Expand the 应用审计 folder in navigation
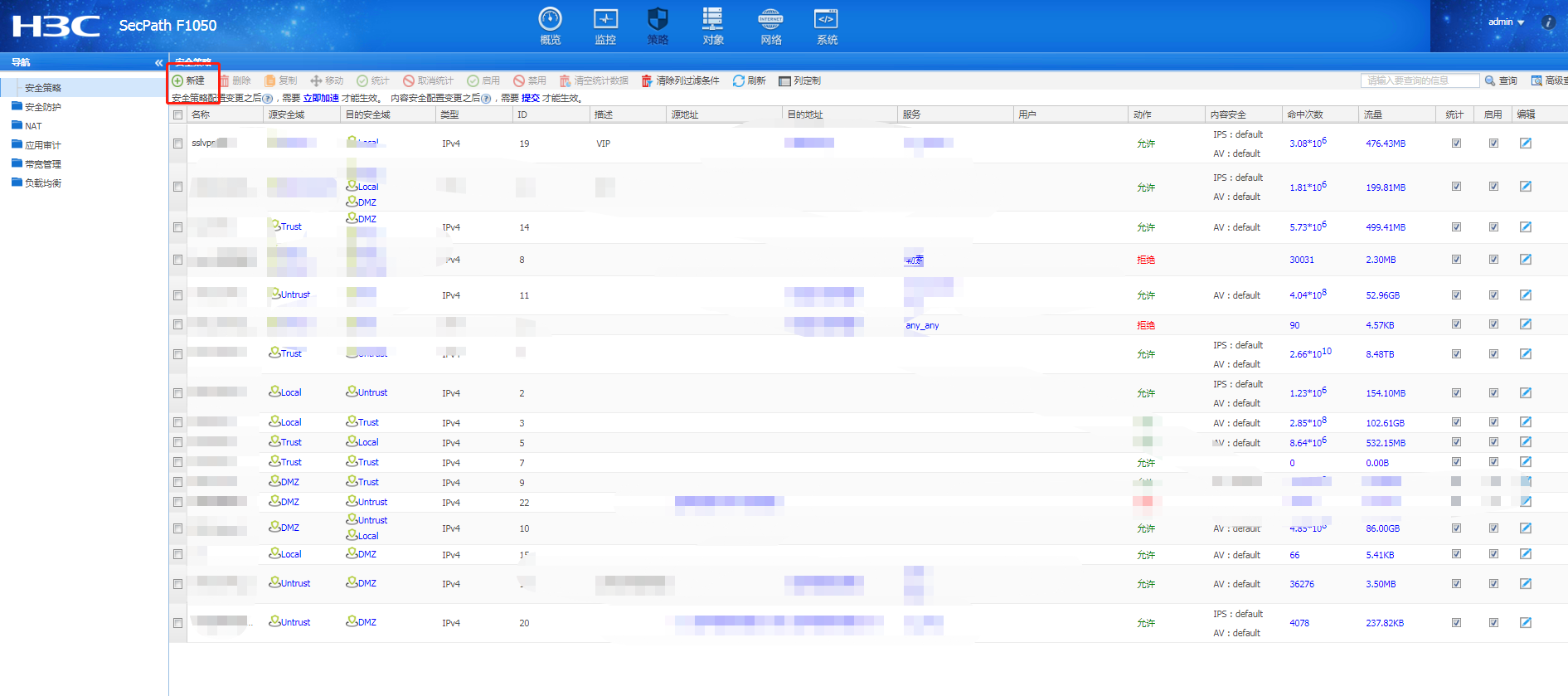 [36, 145]
